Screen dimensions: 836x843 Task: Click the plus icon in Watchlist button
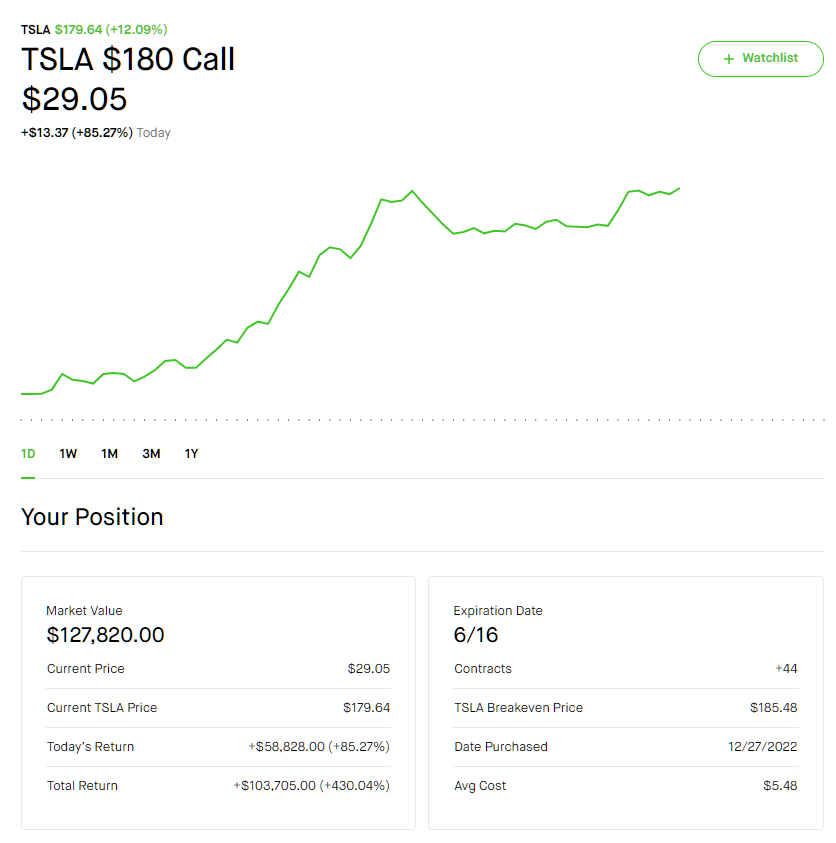point(729,59)
